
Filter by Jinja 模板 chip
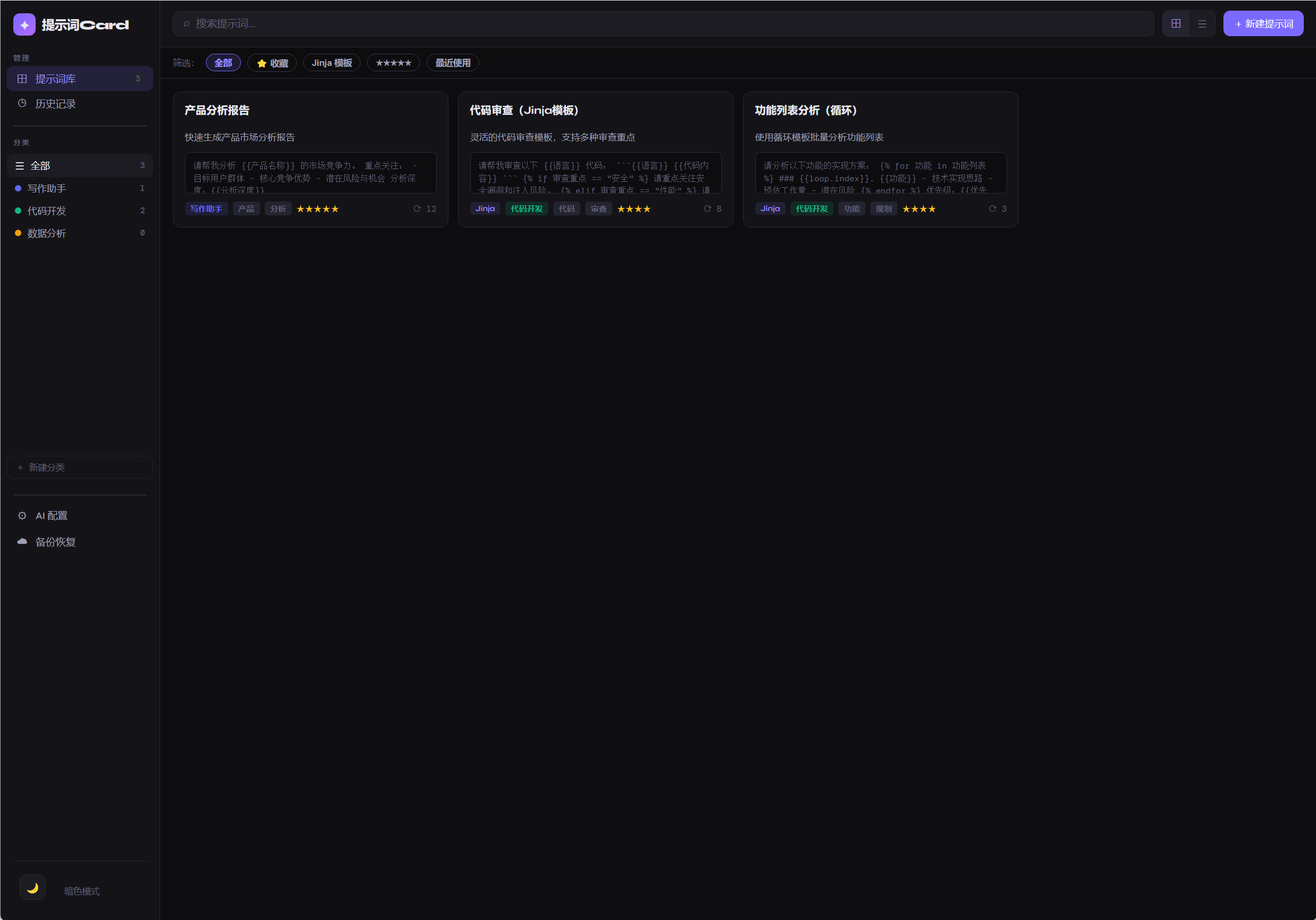coord(331,63)
